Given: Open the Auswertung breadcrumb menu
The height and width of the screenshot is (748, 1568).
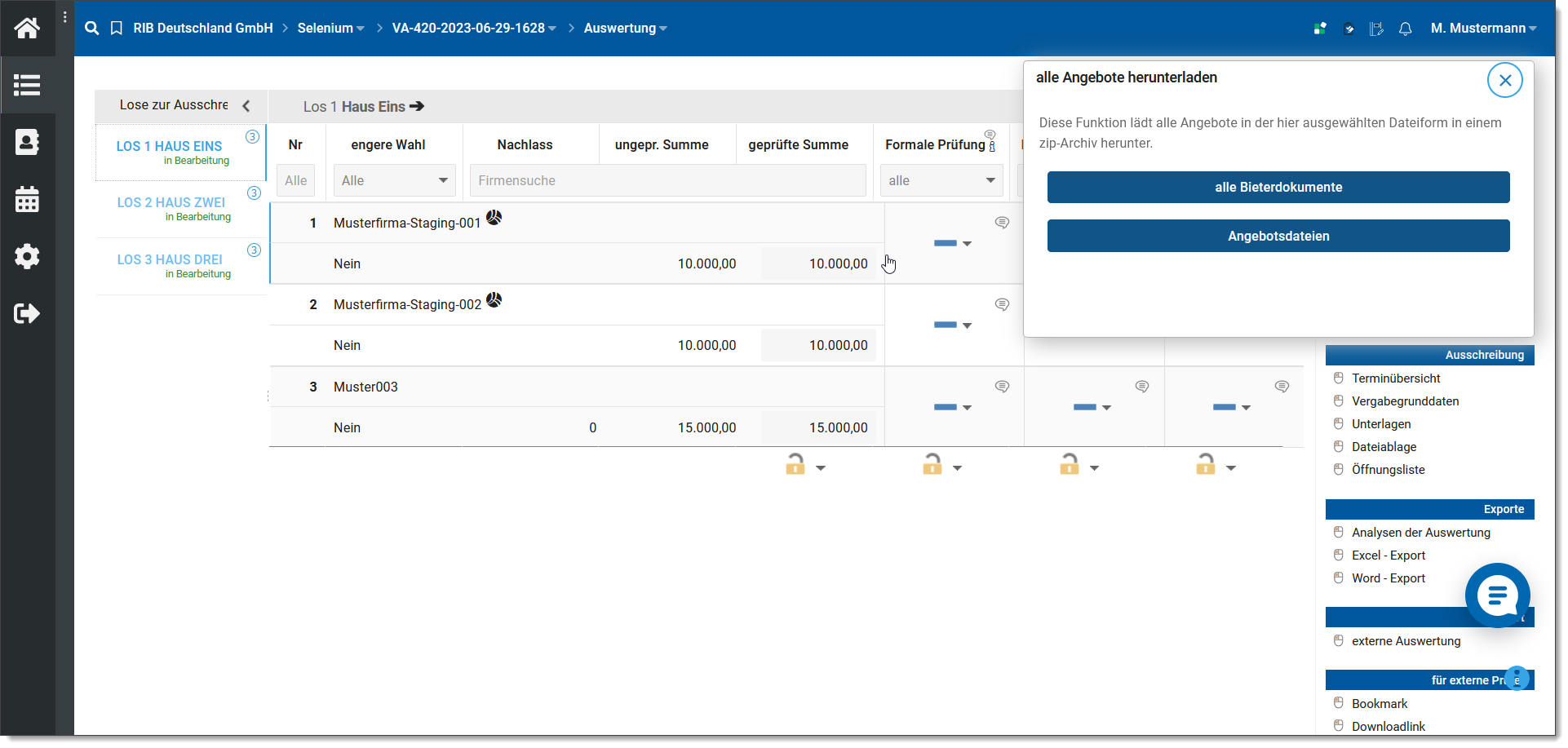Looking at the screenshot, I should click(626, 28).
